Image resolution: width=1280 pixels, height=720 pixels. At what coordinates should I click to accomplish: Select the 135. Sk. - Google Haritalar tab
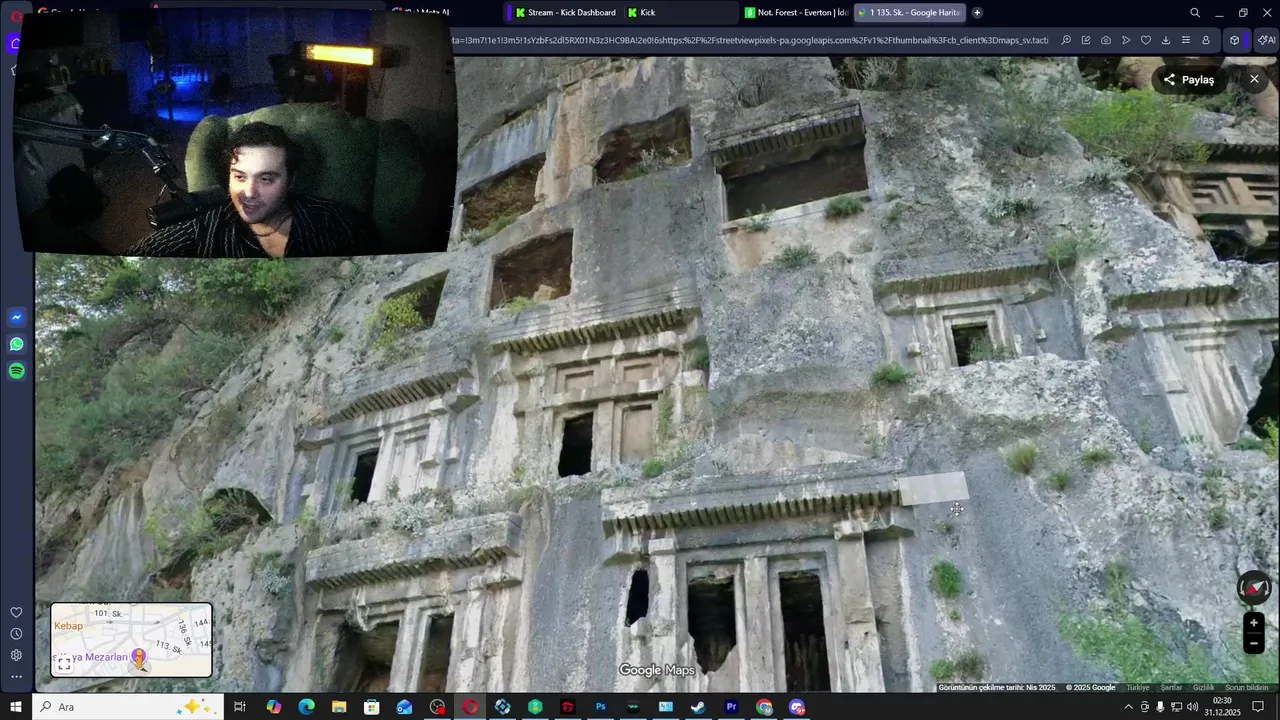[909, 13]
